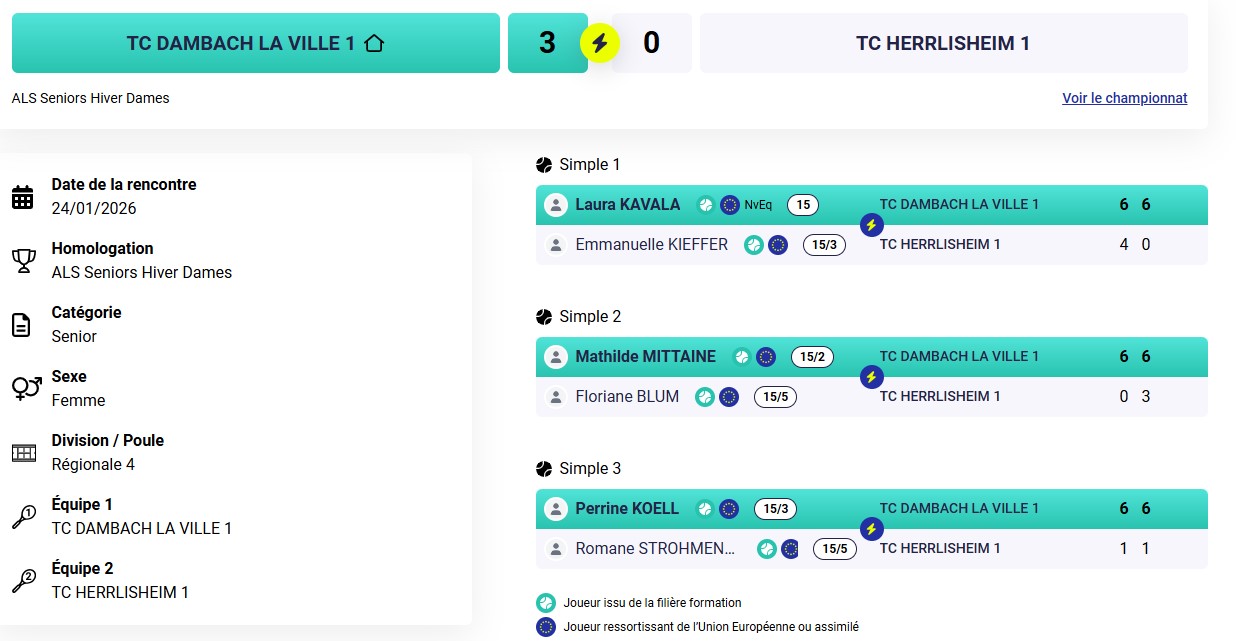Viewport: 1236px width, 641px height.
Task: Click the formation badge beside Romane STROHMEN…
Action: [x=767, y=549]
